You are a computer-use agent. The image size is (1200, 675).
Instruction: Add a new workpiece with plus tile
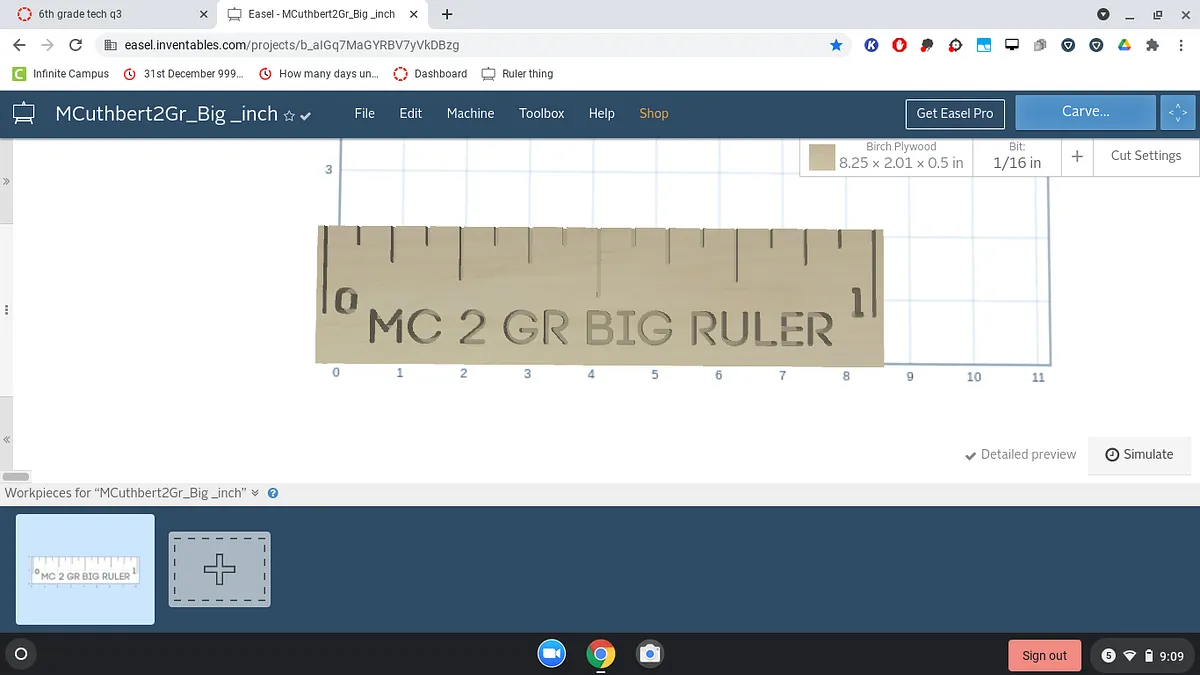[219, 569]
